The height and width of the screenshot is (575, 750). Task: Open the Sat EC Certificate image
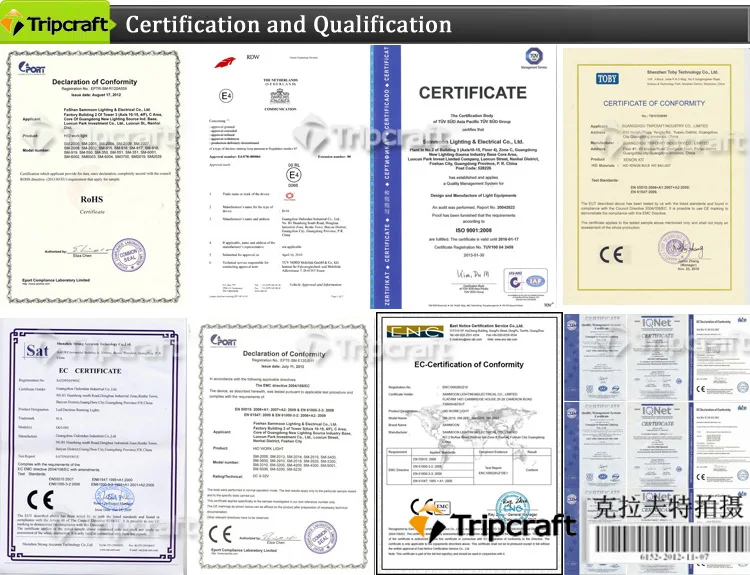pyautogui.click(x=93, y=446)
